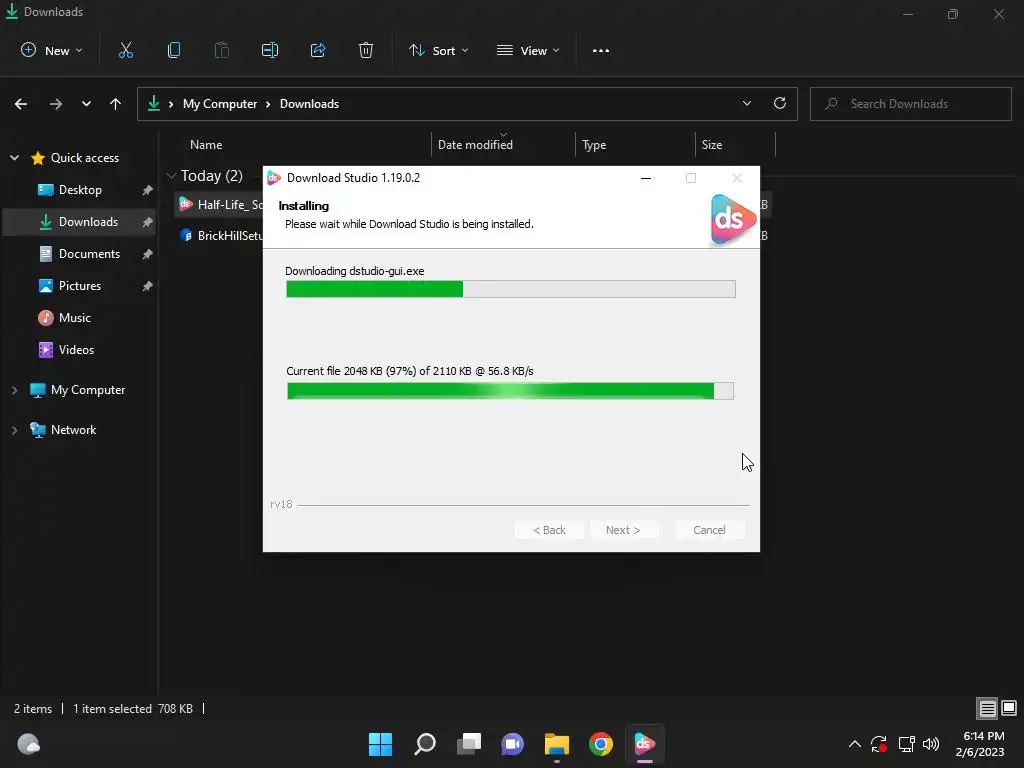Click the Share icon in toolbar
This screenshot has height=768, width=1024.
tap(318, 50)
